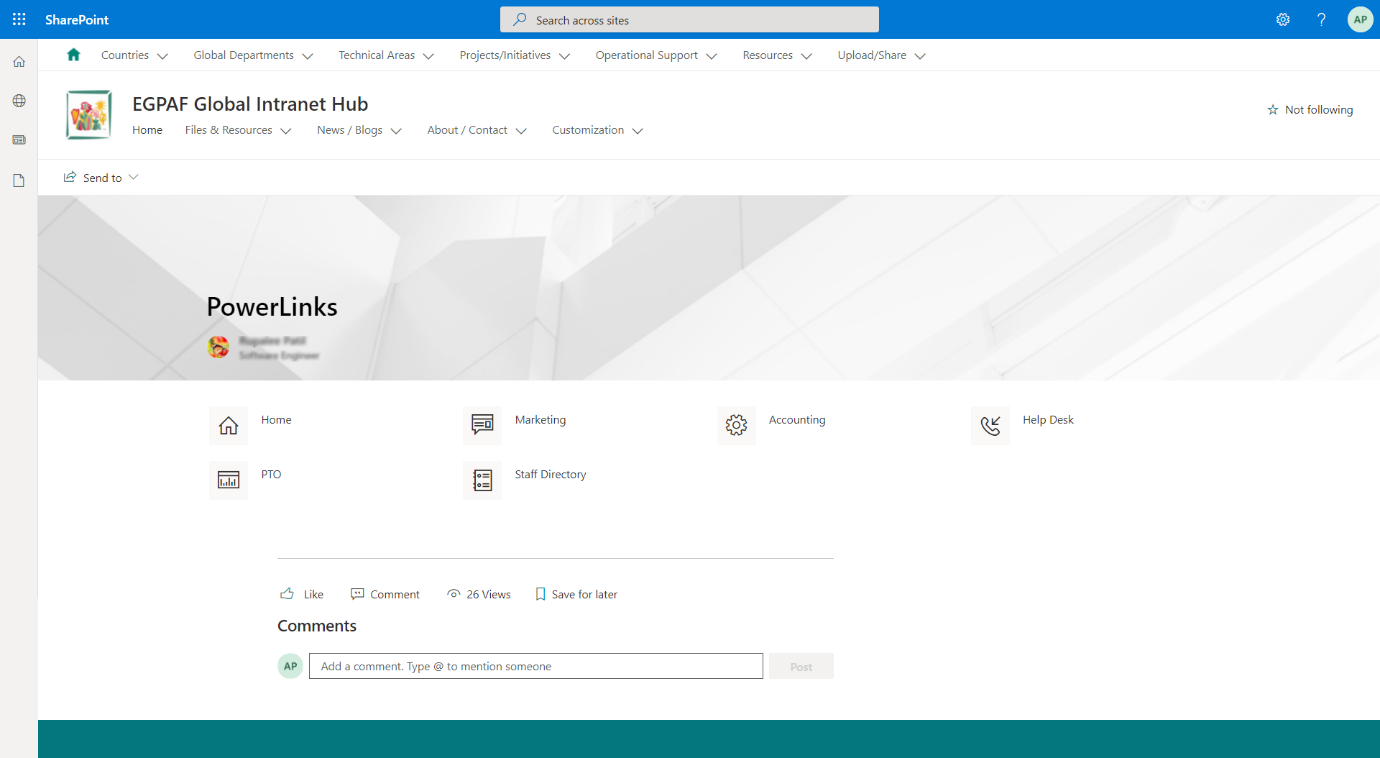Image resolution: width=1380 pixels, height=758 pixels.
Task: Open the Global Departments menu
Action: click(x=244, y=55)
